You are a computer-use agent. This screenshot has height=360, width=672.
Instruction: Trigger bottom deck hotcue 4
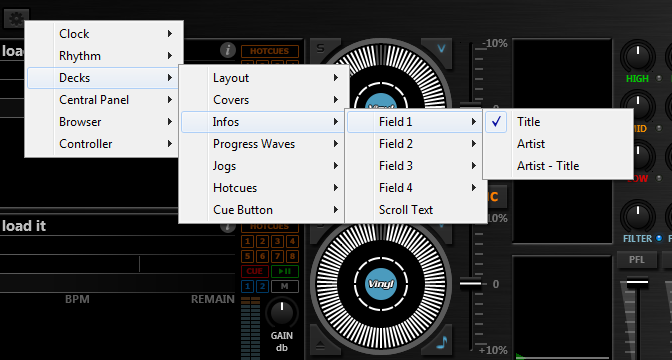pyautogui.click(x=292, y=241)
